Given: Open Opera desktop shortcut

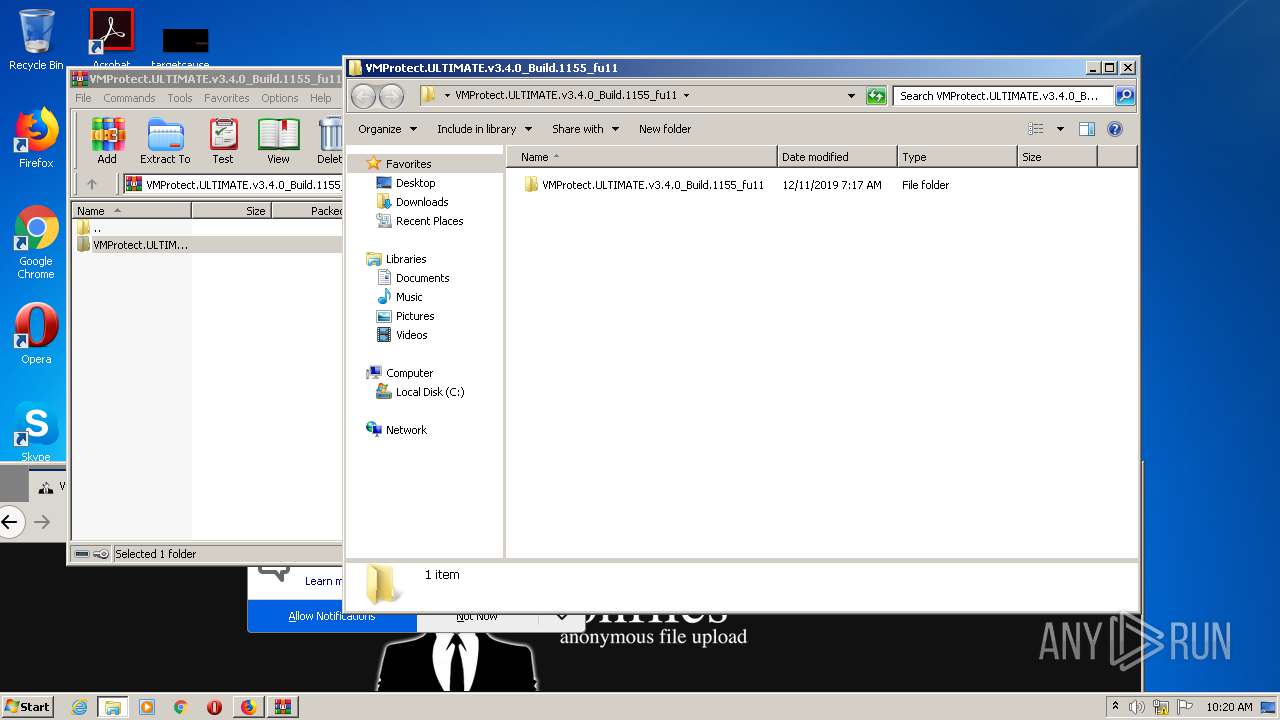Looking at the screenshot, I should click(x=36, y=334).
